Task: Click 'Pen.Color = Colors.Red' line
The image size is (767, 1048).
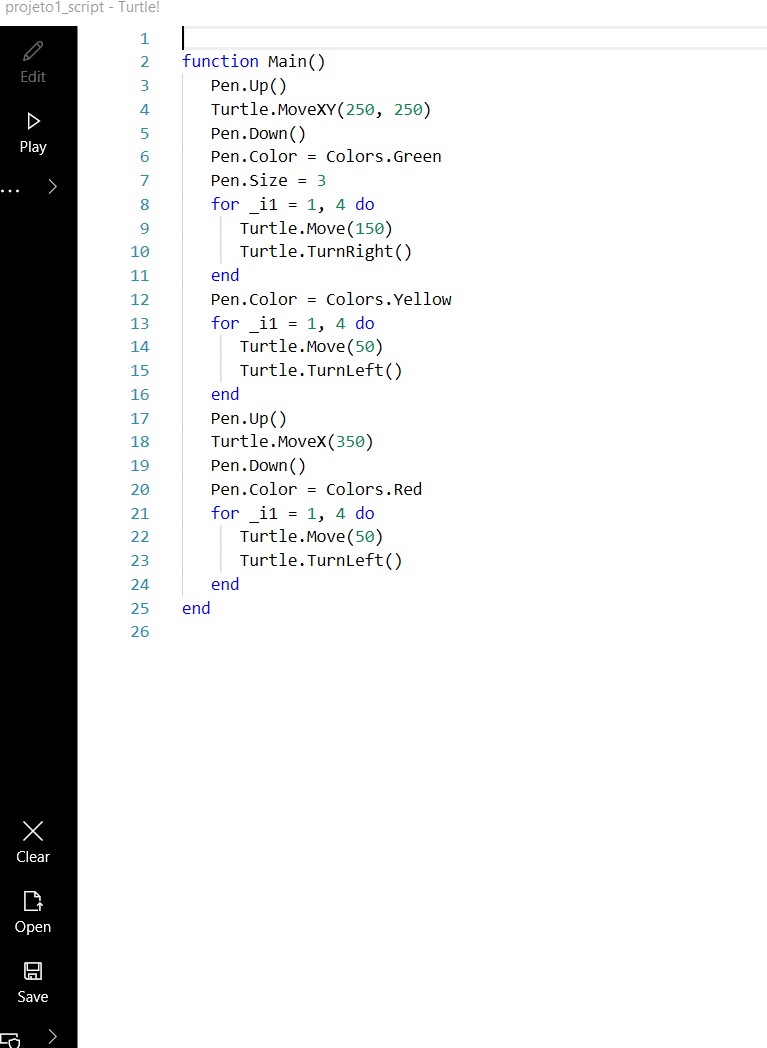Action: [x=316, y=489]
